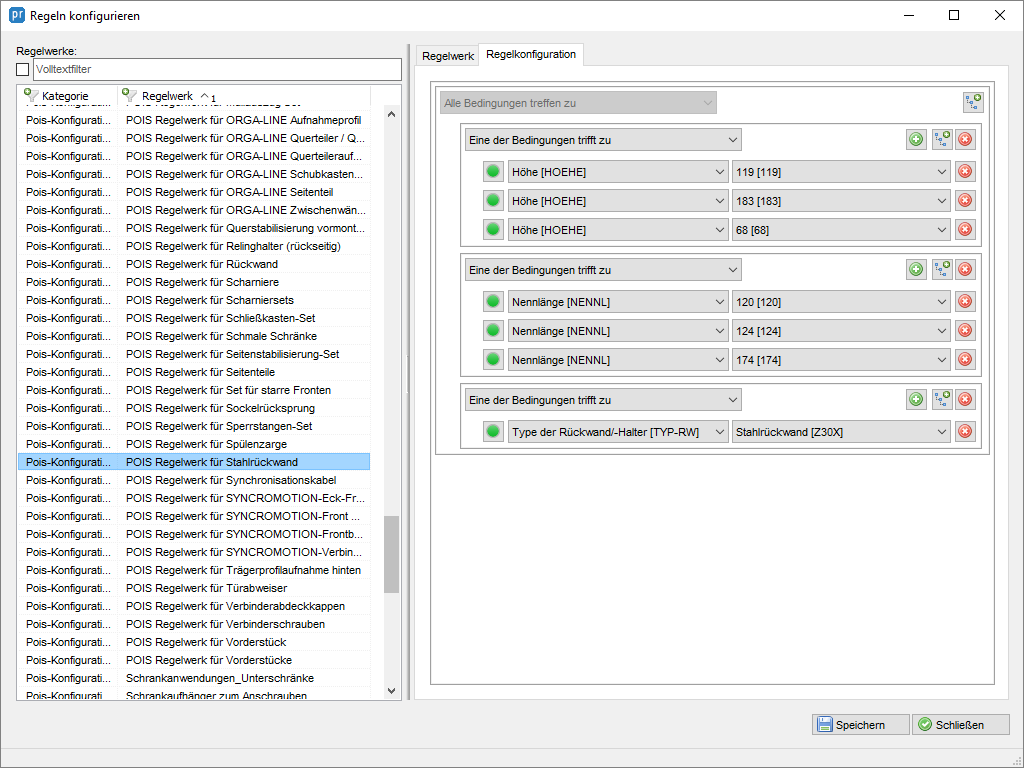Image resolution: width=1024 pixels, height=768 pixels.
Task: Sort by the Kategorie column header
Action: tap(67, 95)
